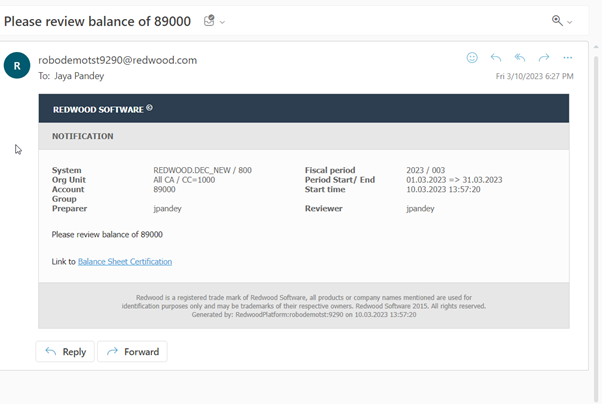Click the Reply All double-arrow icon
This screenshot has width=602, height=404.
(519, 58)
